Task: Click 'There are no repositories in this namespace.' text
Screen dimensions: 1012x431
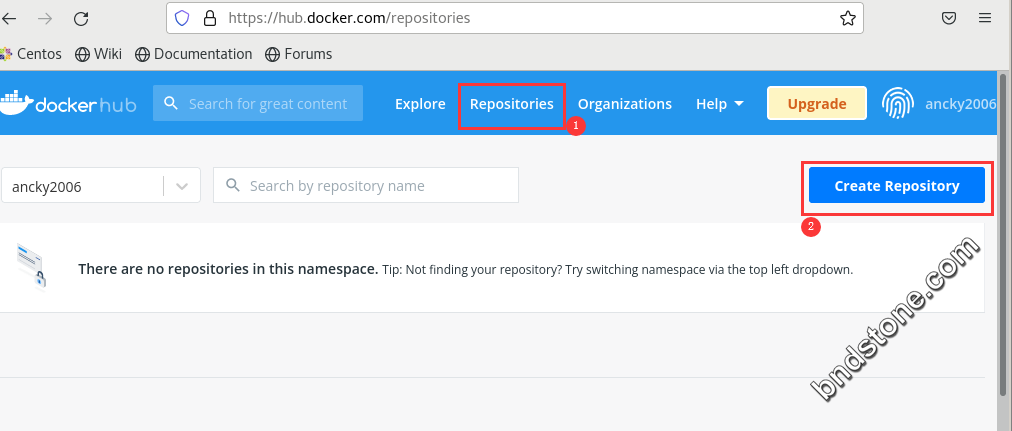Action: [x=228, y=269]
